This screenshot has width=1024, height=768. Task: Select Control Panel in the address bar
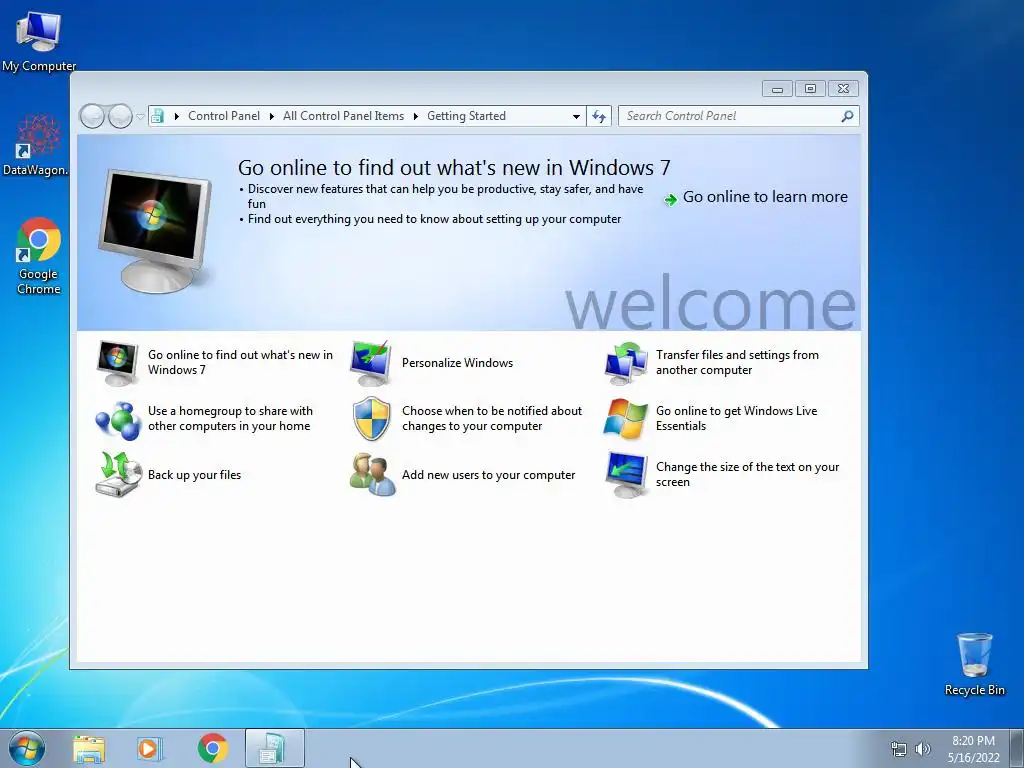(224, 116)
